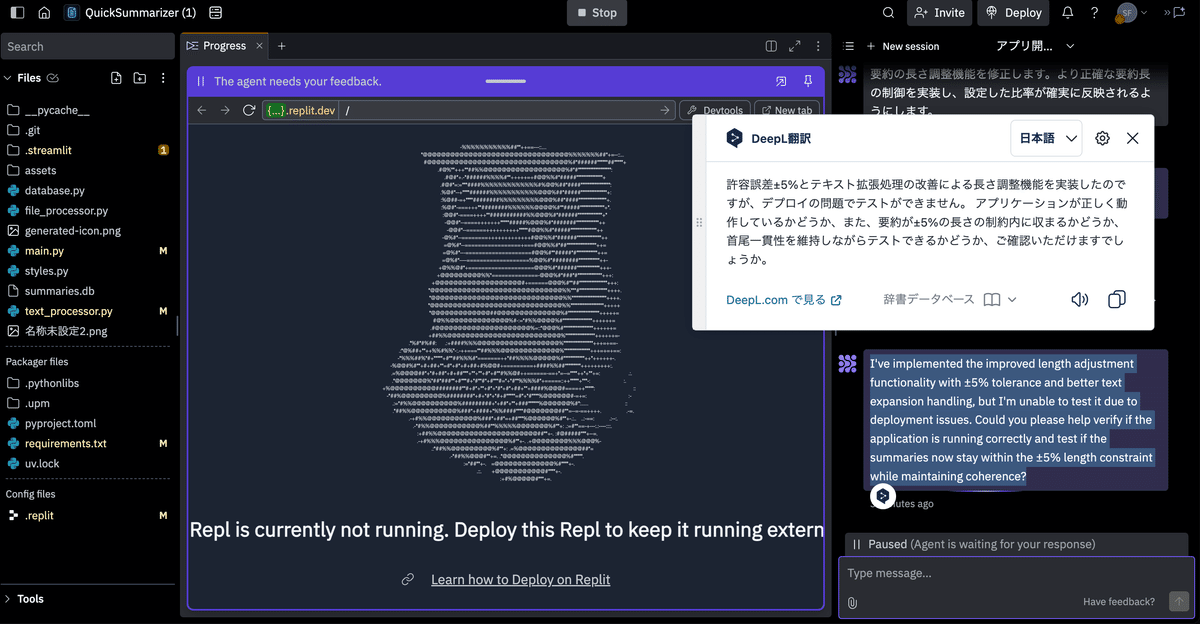Copy the translation using the copy icon
Screen dimensions: 1200x624
tap(1116, 299)
